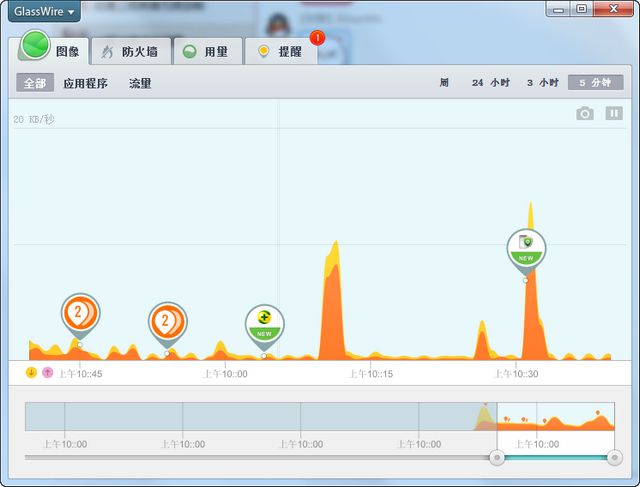This screenshot has width=640, height=487.
Task: Click the yellow bulb icon on 提醒 tab
Action: point(264,51)
